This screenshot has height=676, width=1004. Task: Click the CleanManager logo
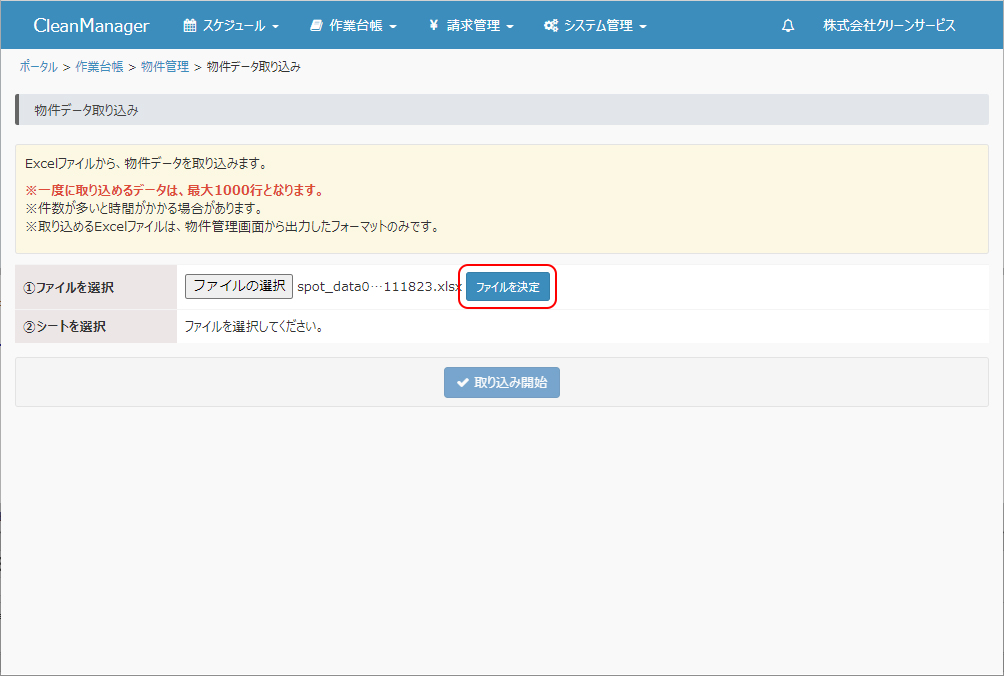[x=91, y=26]
